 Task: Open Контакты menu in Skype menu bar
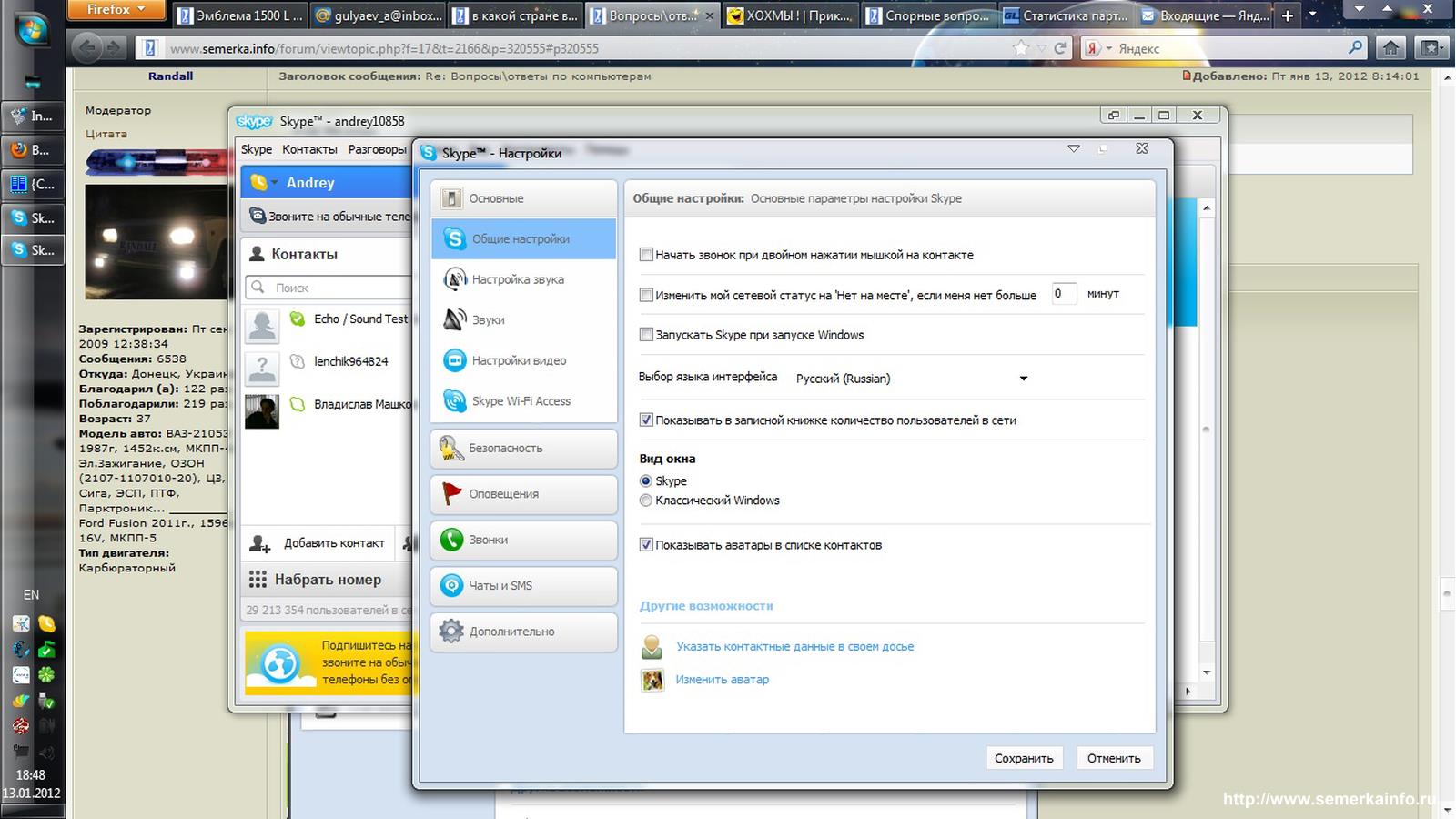[x=309, y=149]
